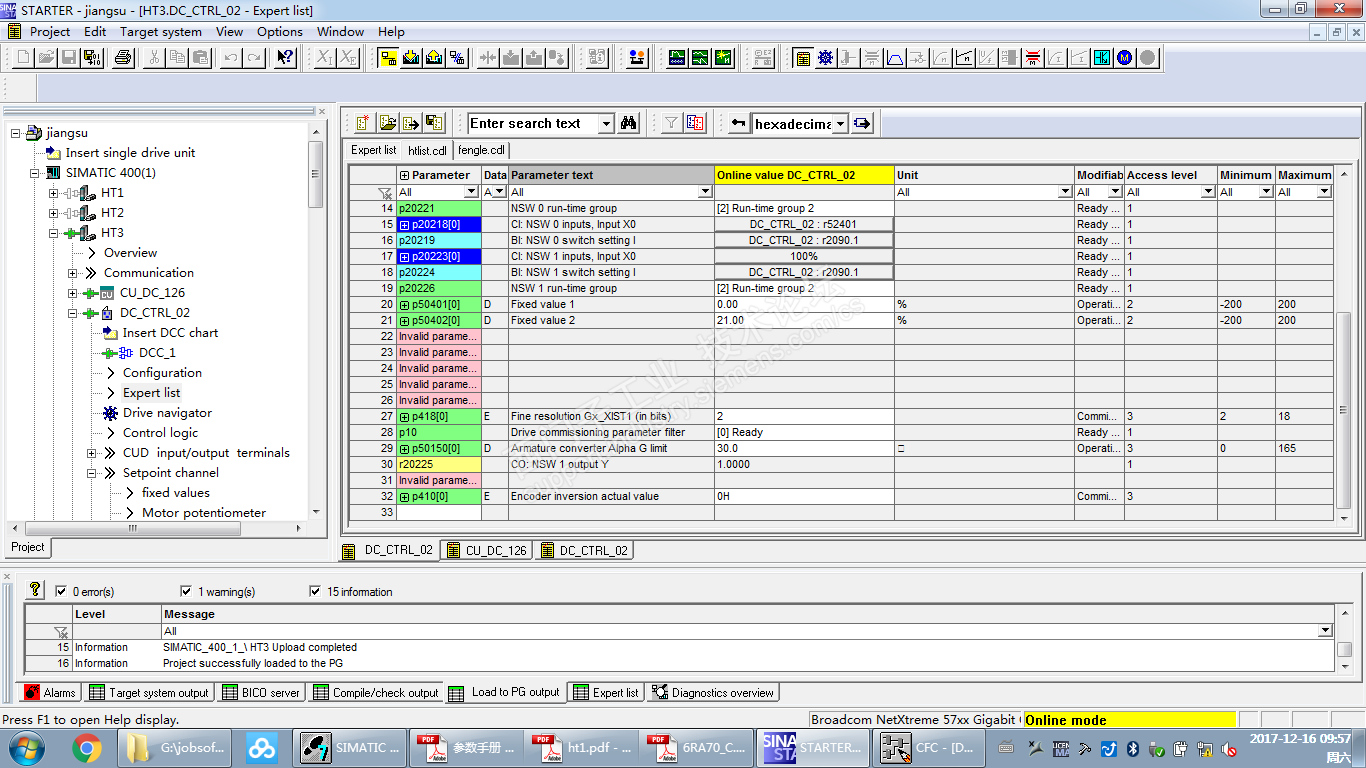Click the ramp-function generator trapezoid icon
This screenshot has width=1366, height=768.
click(x=894, y=58)
